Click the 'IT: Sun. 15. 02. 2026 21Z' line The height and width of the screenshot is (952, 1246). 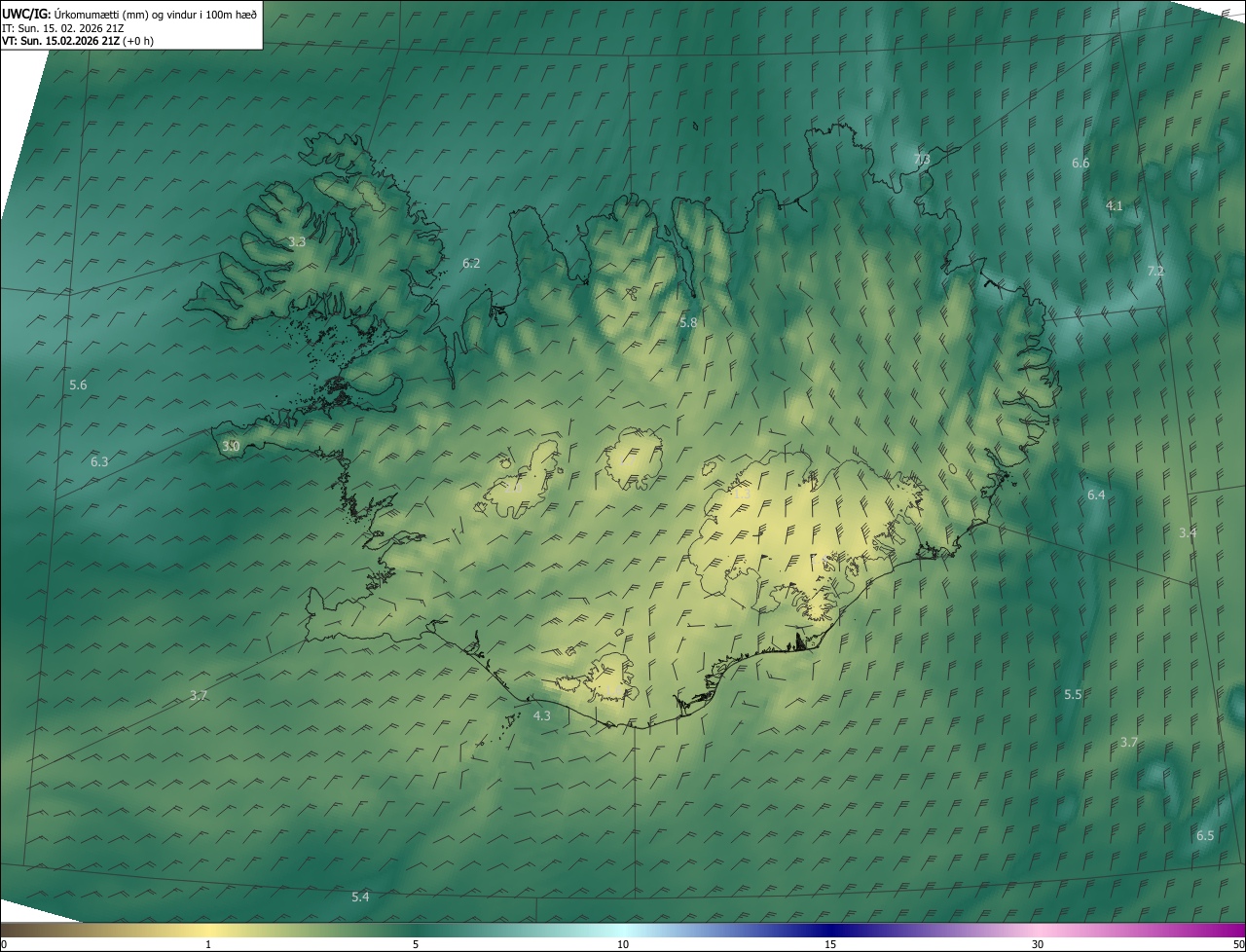62,28
